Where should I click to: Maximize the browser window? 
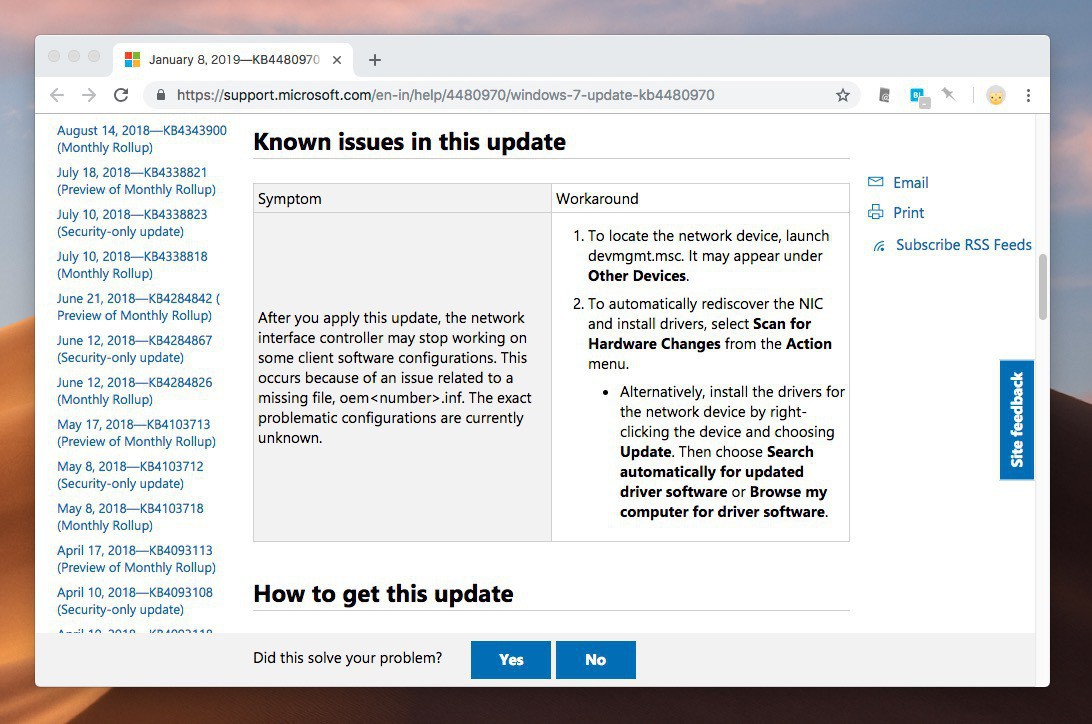click(94, 56)
